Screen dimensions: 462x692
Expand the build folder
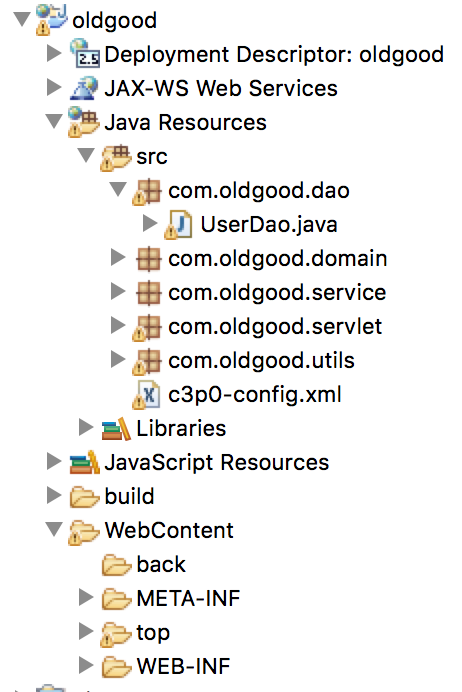54,495
